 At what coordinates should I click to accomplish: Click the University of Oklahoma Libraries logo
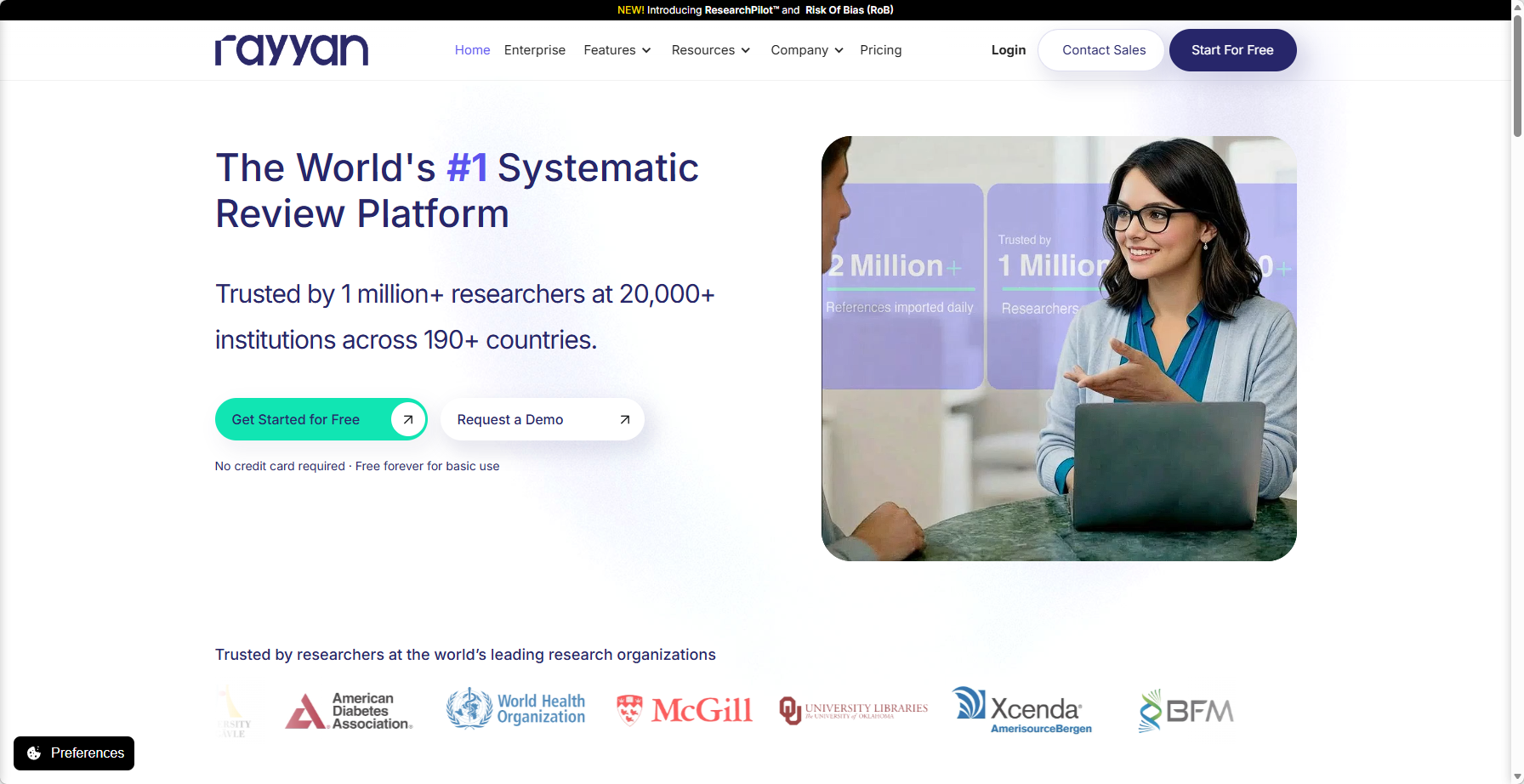[x=853, y=710]
